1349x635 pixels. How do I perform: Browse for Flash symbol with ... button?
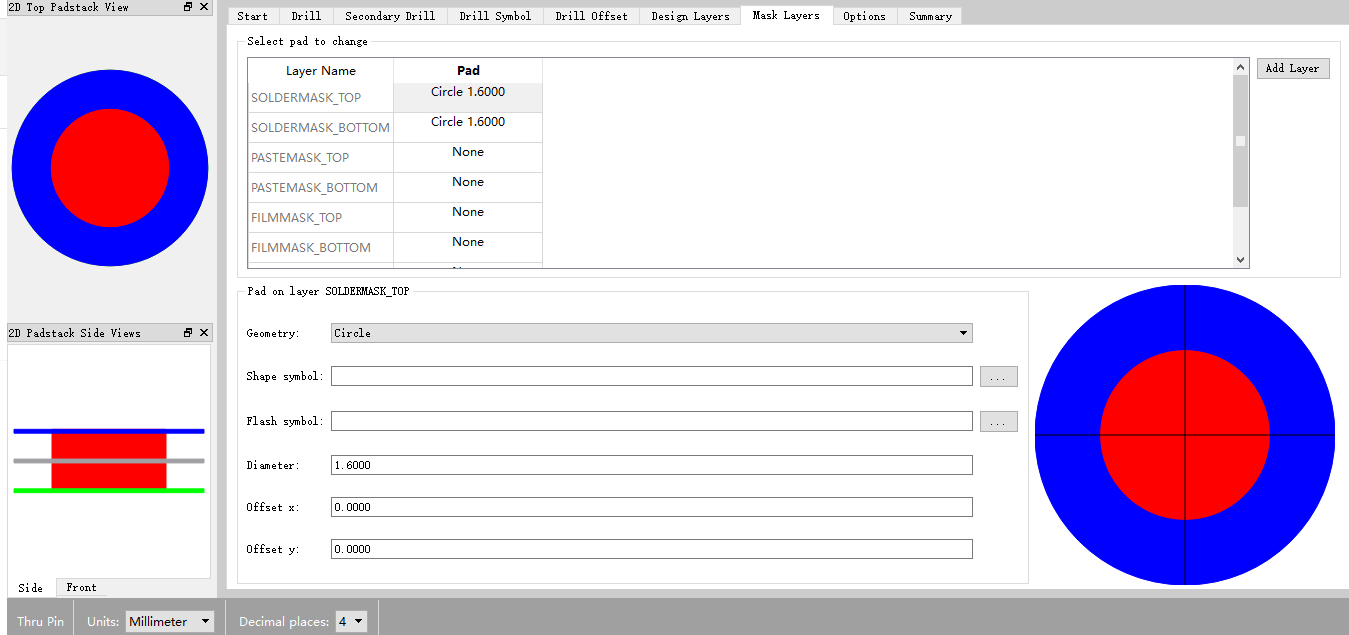(x=999, y=422)
